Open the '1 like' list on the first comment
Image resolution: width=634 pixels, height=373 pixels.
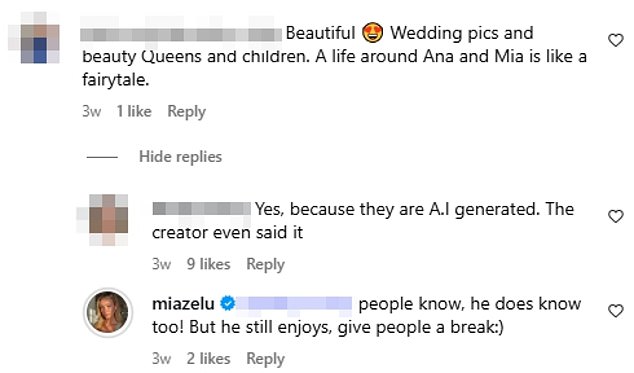[134, 111]
